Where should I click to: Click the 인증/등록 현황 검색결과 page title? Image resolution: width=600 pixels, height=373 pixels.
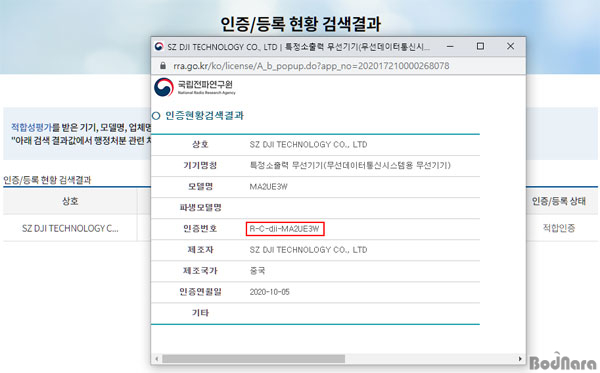pyautogui.click(x=300, y=24)
